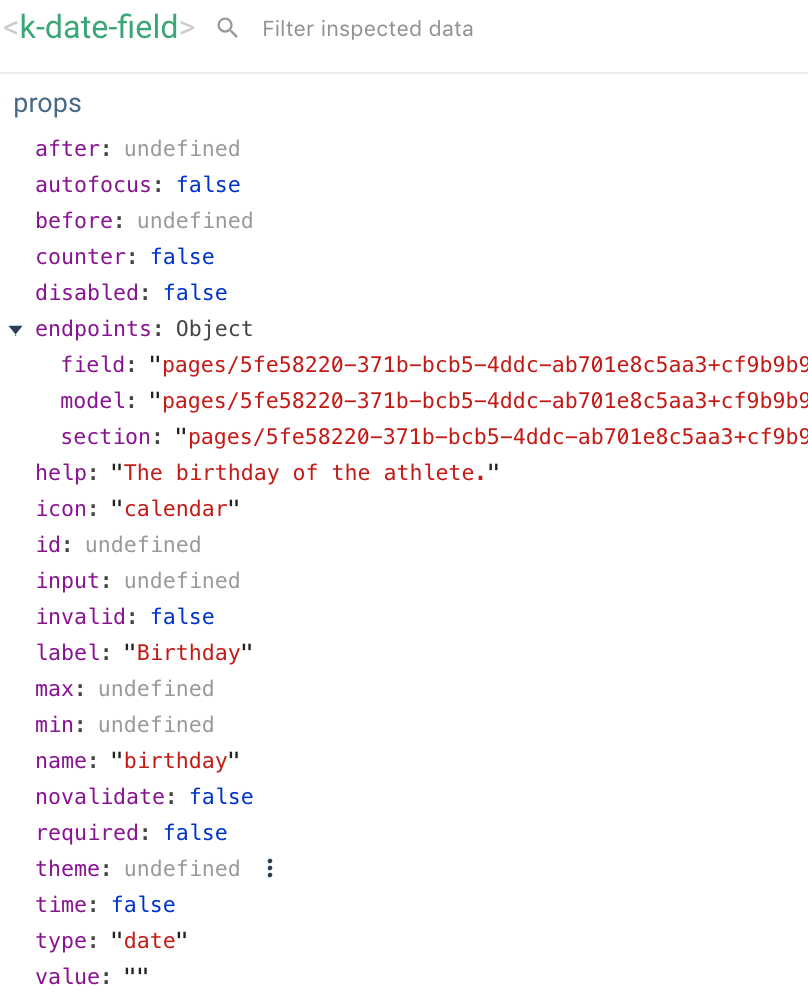Screen dimensions: 808x1008
Task: Click the Filter inspected data field
Action: [x=367, y=28]
